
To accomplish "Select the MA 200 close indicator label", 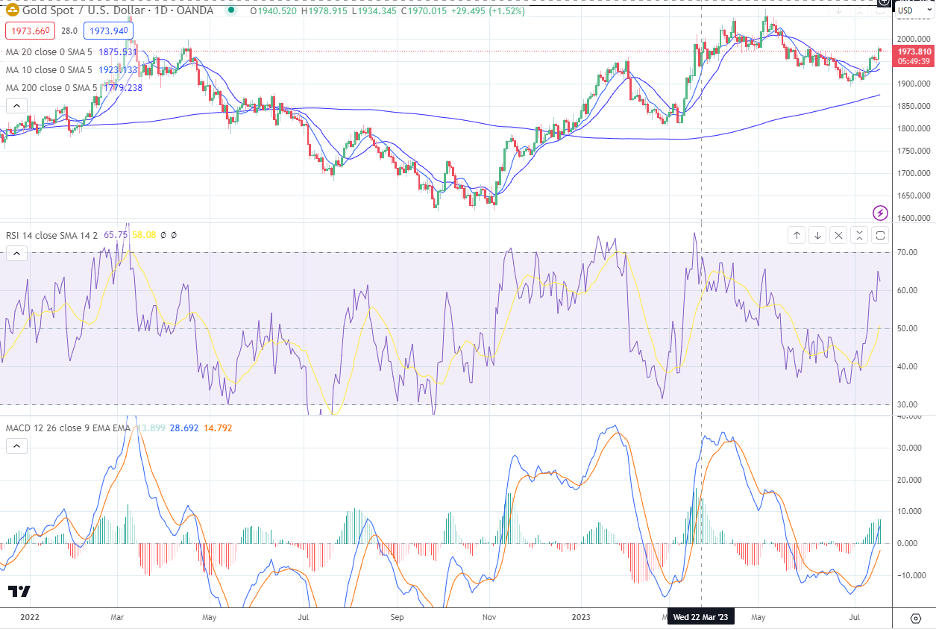I will pos(50,88).
